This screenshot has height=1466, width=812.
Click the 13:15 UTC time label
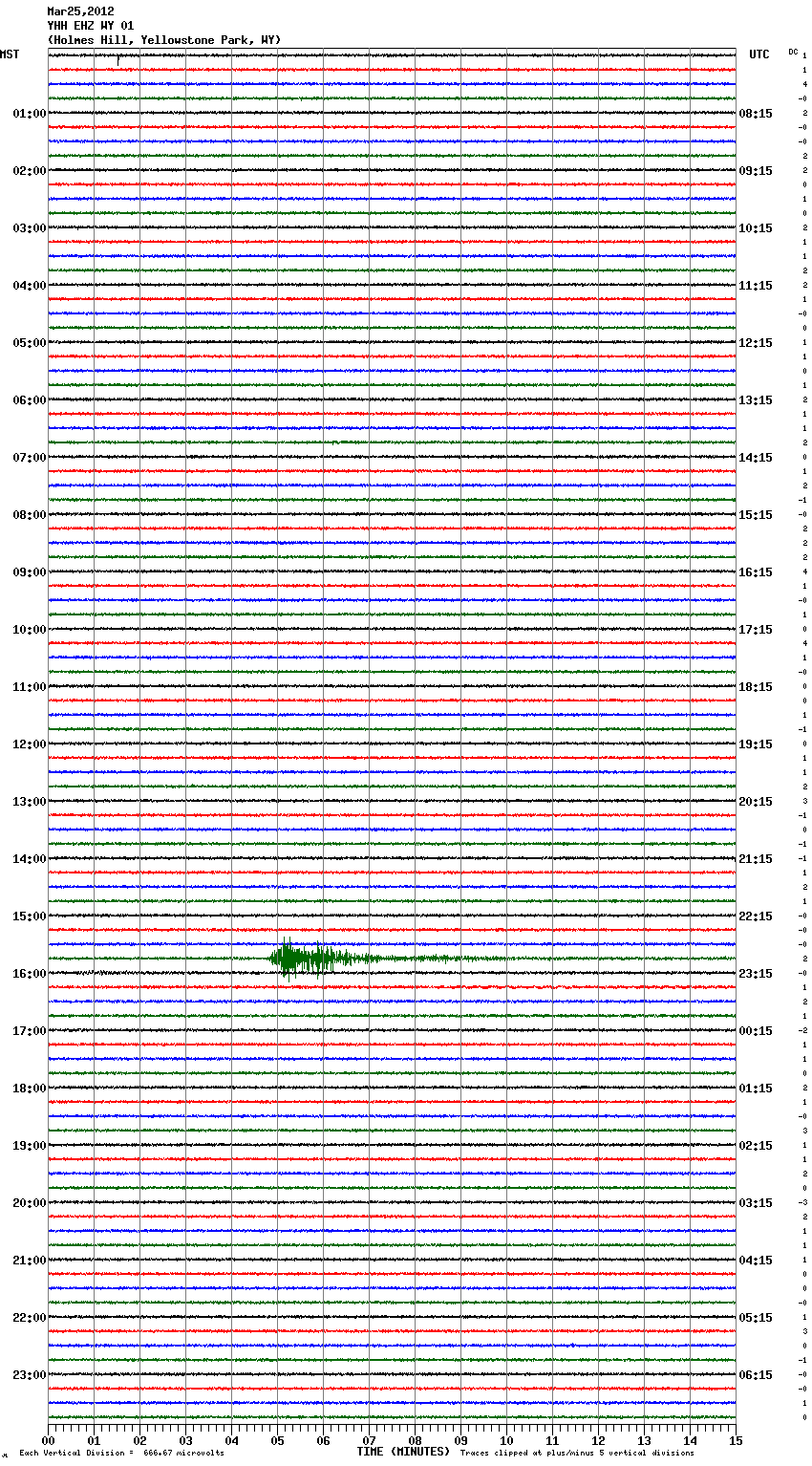[756, 400]
